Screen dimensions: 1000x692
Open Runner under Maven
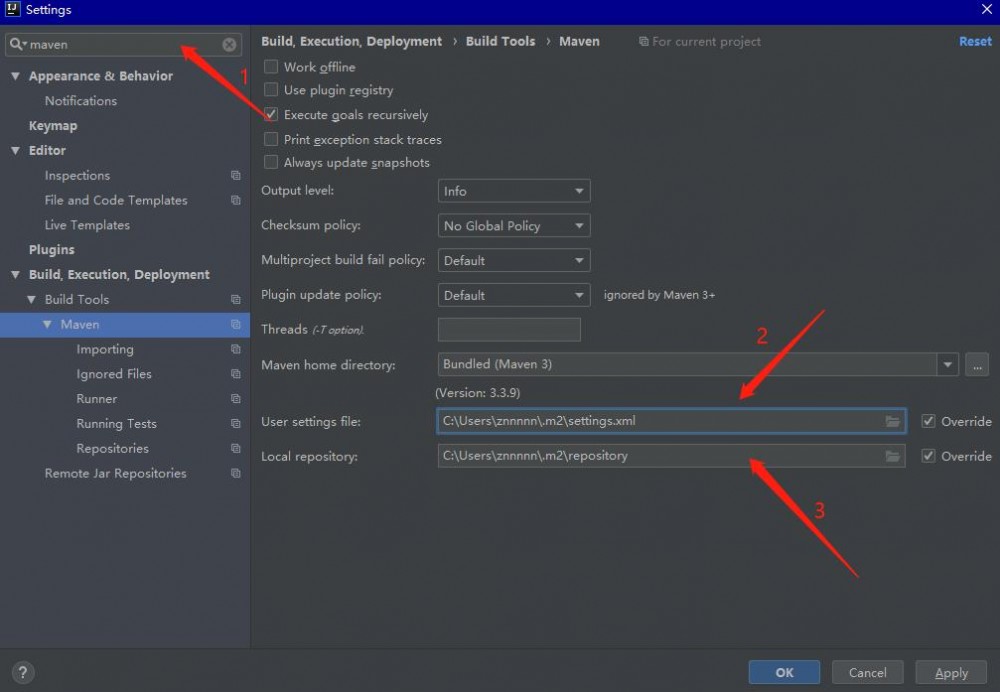97,399
